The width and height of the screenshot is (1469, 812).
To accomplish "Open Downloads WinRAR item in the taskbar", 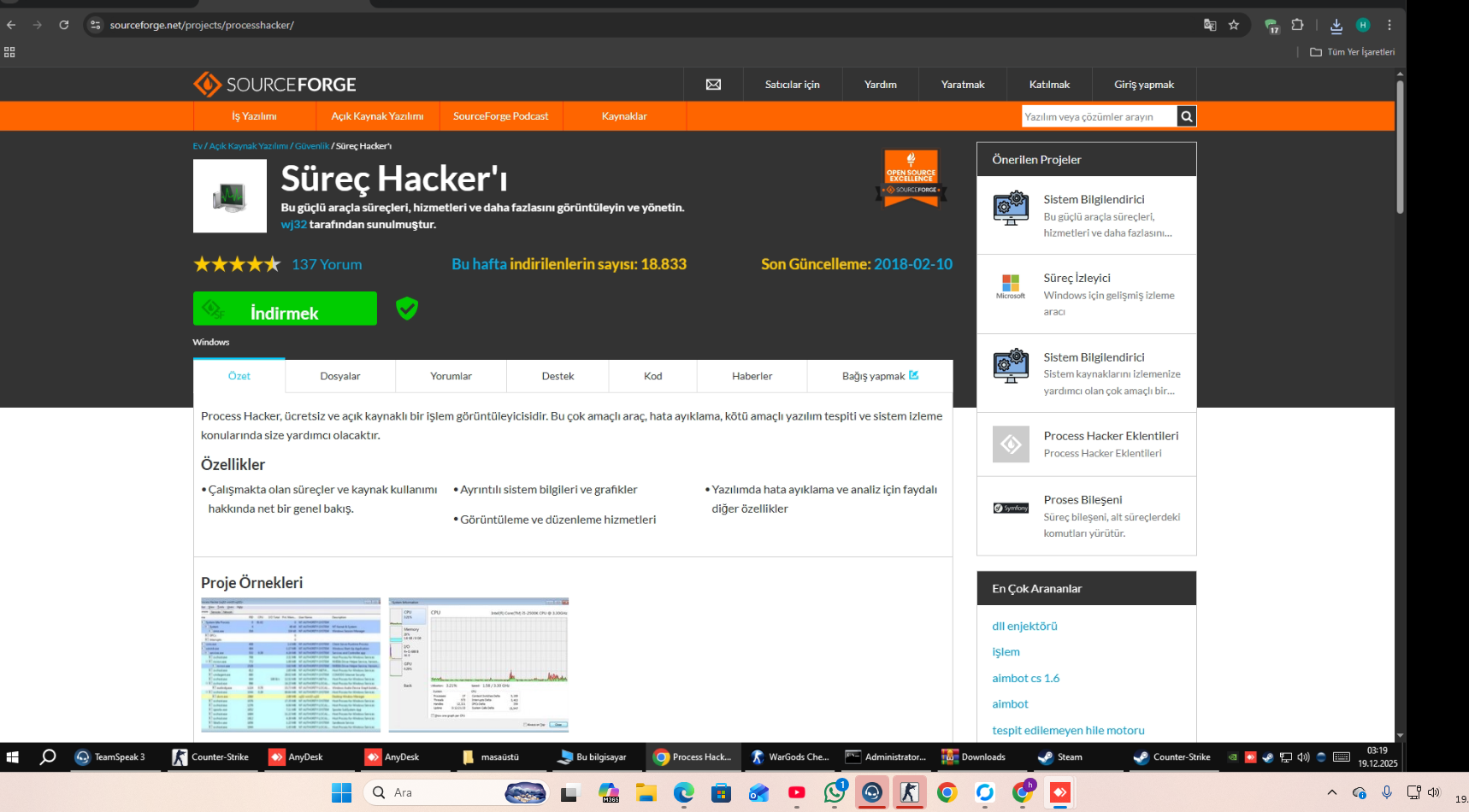I will tap(974, 757).
